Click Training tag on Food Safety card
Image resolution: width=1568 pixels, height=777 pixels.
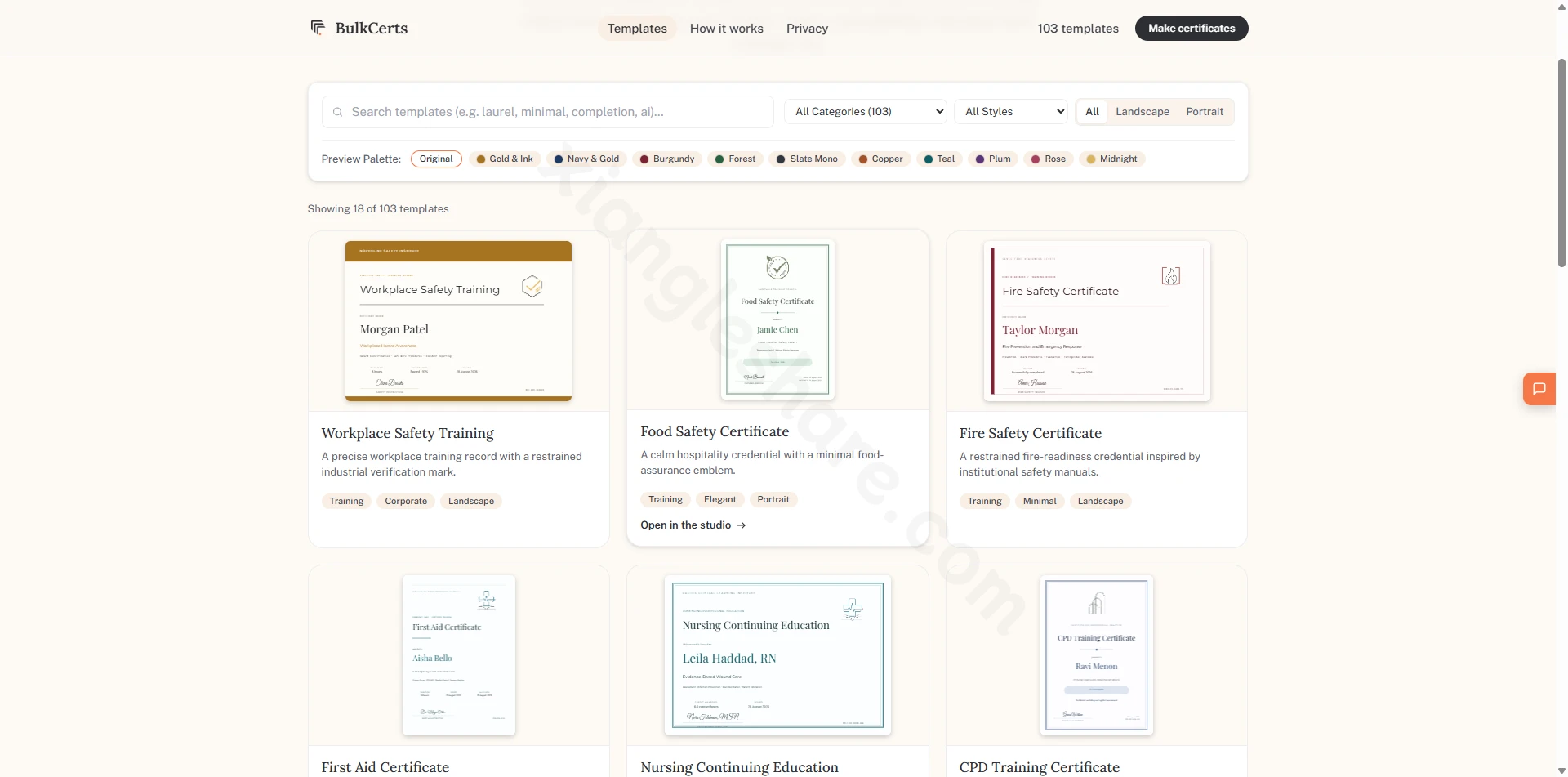tap(666, 500)
